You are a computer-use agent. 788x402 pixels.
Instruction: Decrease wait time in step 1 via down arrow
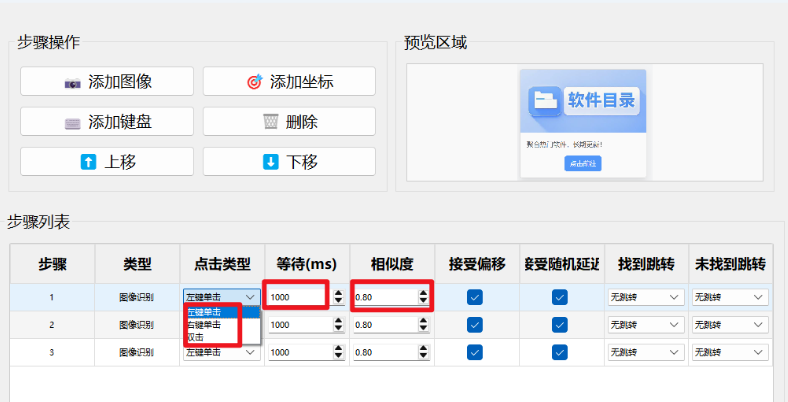[x=339, y=301]
